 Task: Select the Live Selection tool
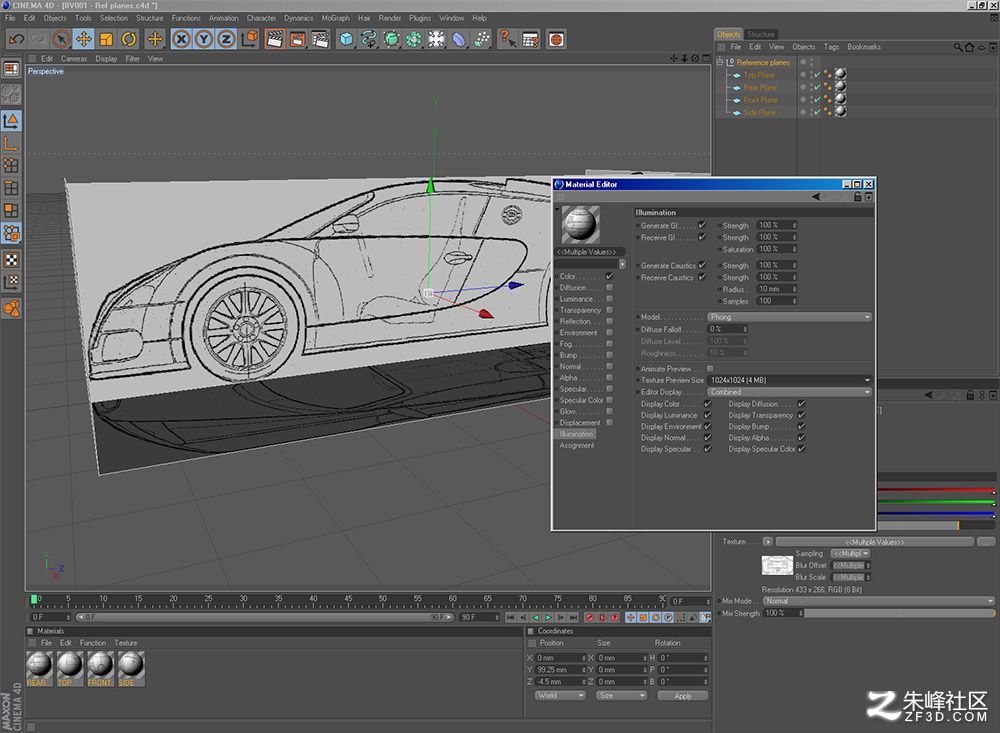point(61,40)
